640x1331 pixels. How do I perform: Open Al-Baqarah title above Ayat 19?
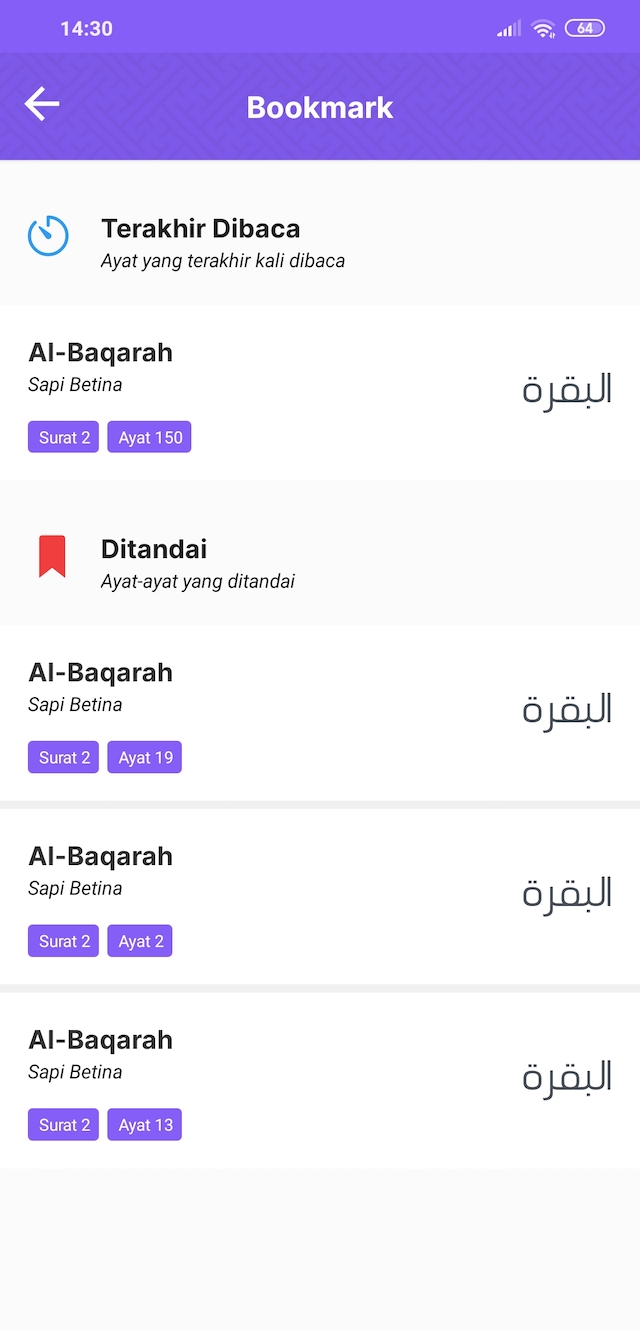click(x=100, y=672)
